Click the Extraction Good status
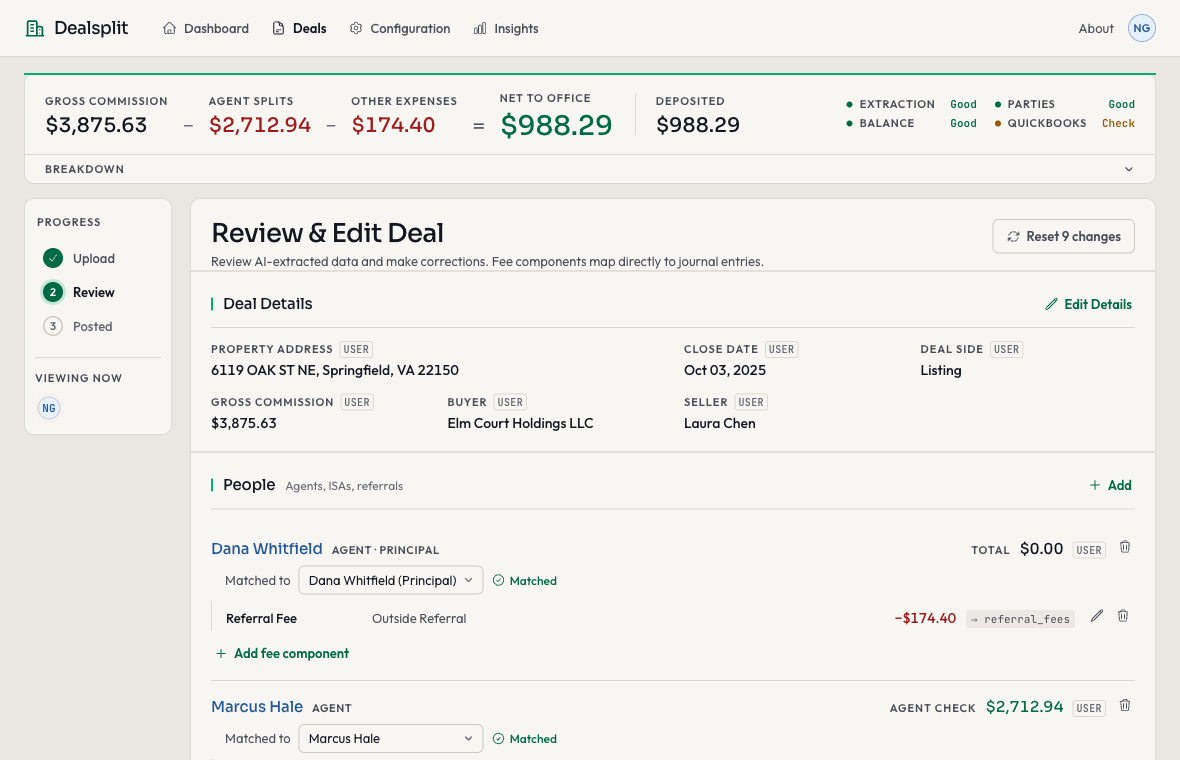 pos(963,105)
